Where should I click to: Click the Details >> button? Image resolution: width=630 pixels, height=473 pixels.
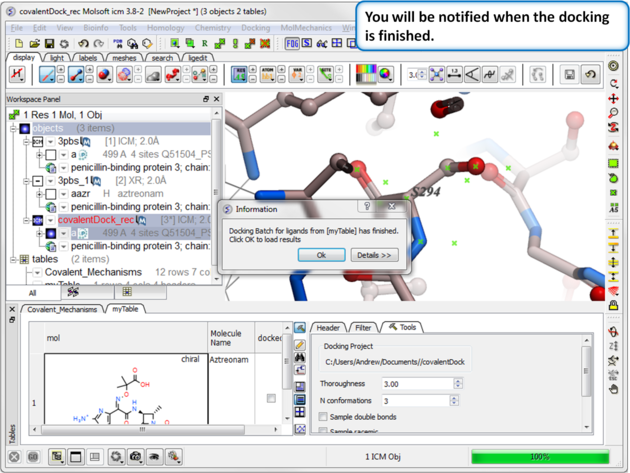click(374, 255)
